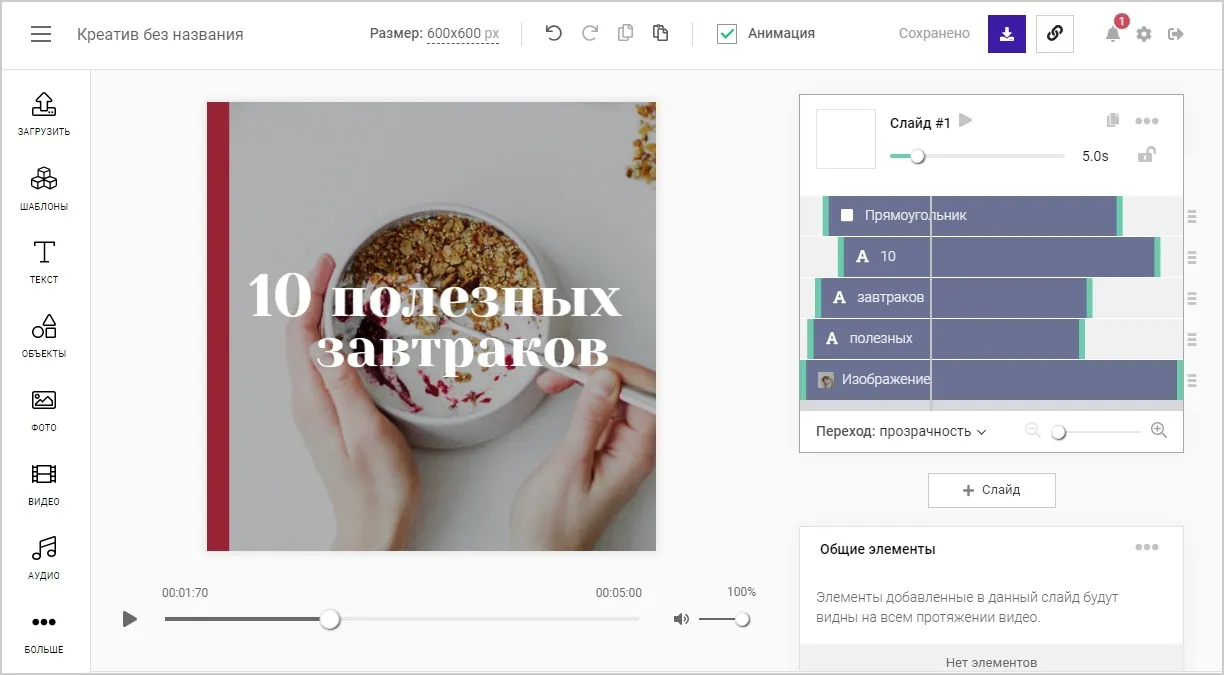Mute the video audio with speaker icon
This screenshot has width=1224, height=675.
click(681, 618)
